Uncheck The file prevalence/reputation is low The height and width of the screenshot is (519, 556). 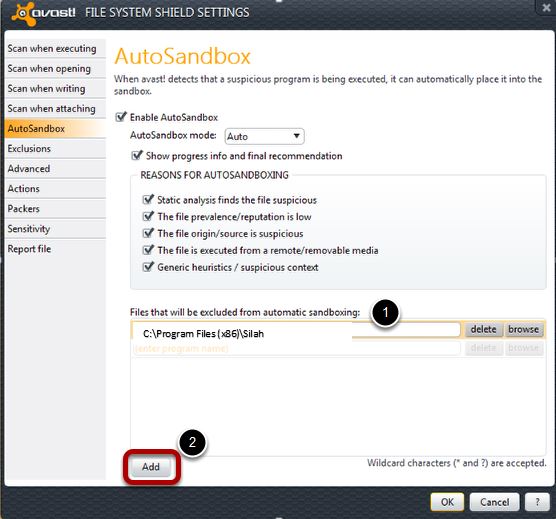pyautogui.click(x=148, y=217)
